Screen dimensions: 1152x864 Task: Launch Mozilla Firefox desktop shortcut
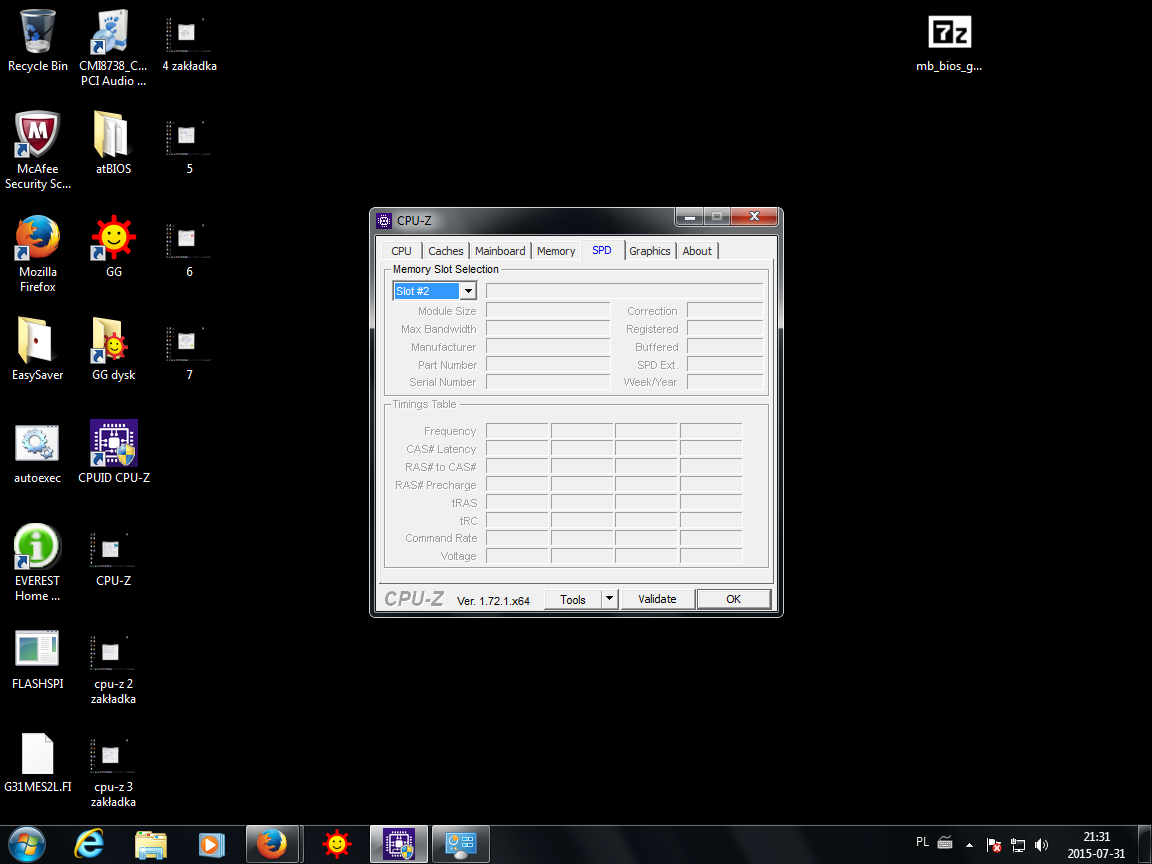click(37, 253)
